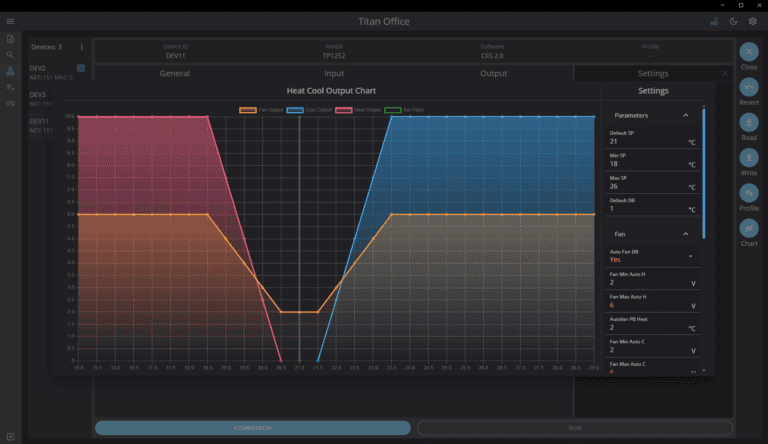The image size is (768, 444).
Task: Click the link-chain icon in left sidebar
Action: pos(10,103)
